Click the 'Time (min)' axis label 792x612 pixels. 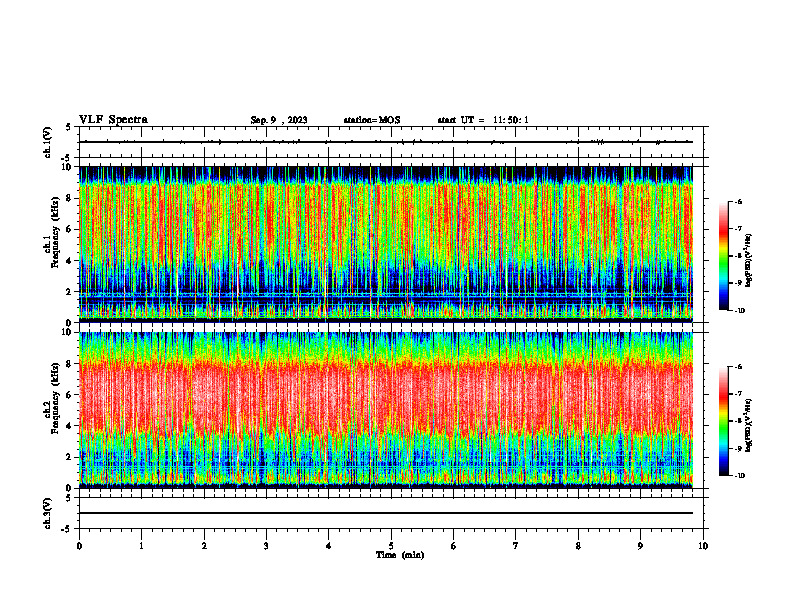pyautogui.click(x=400, y=555)
